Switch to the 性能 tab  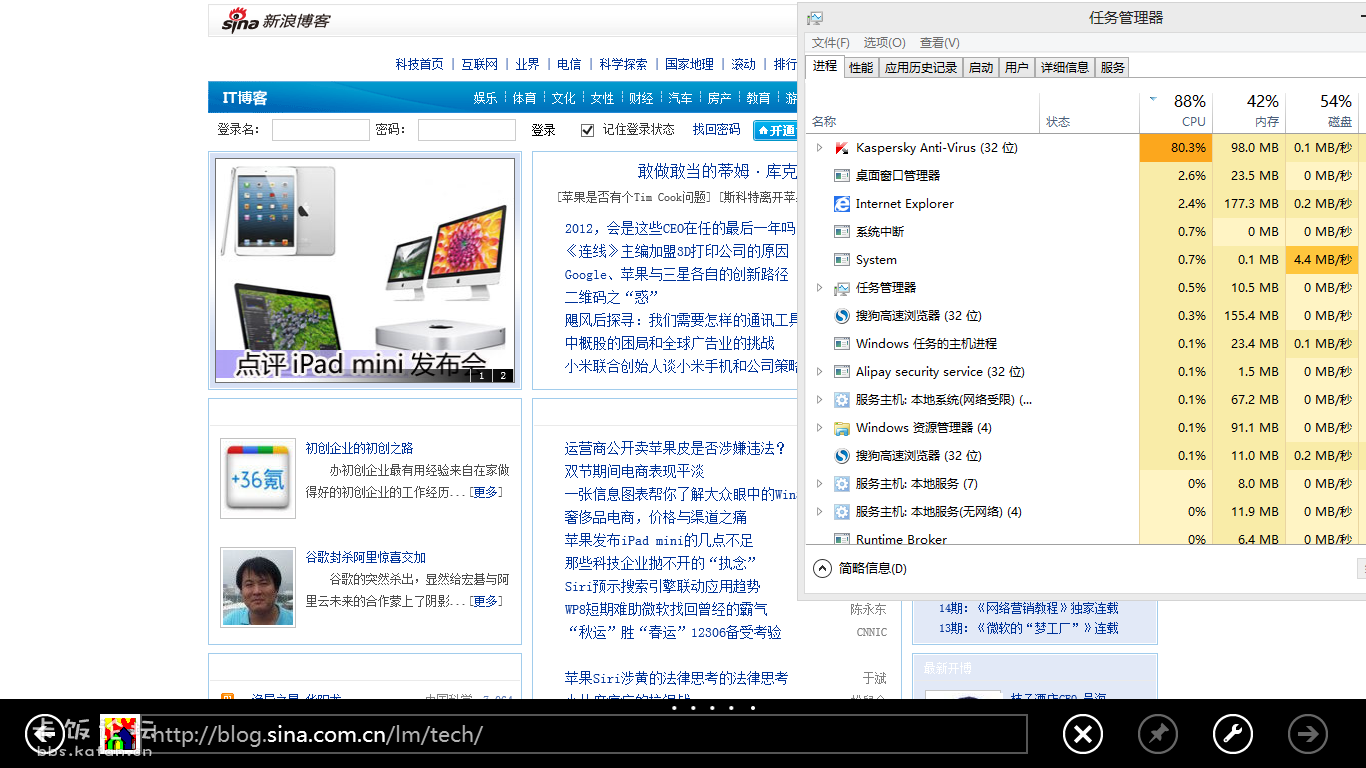coord(861,68)
